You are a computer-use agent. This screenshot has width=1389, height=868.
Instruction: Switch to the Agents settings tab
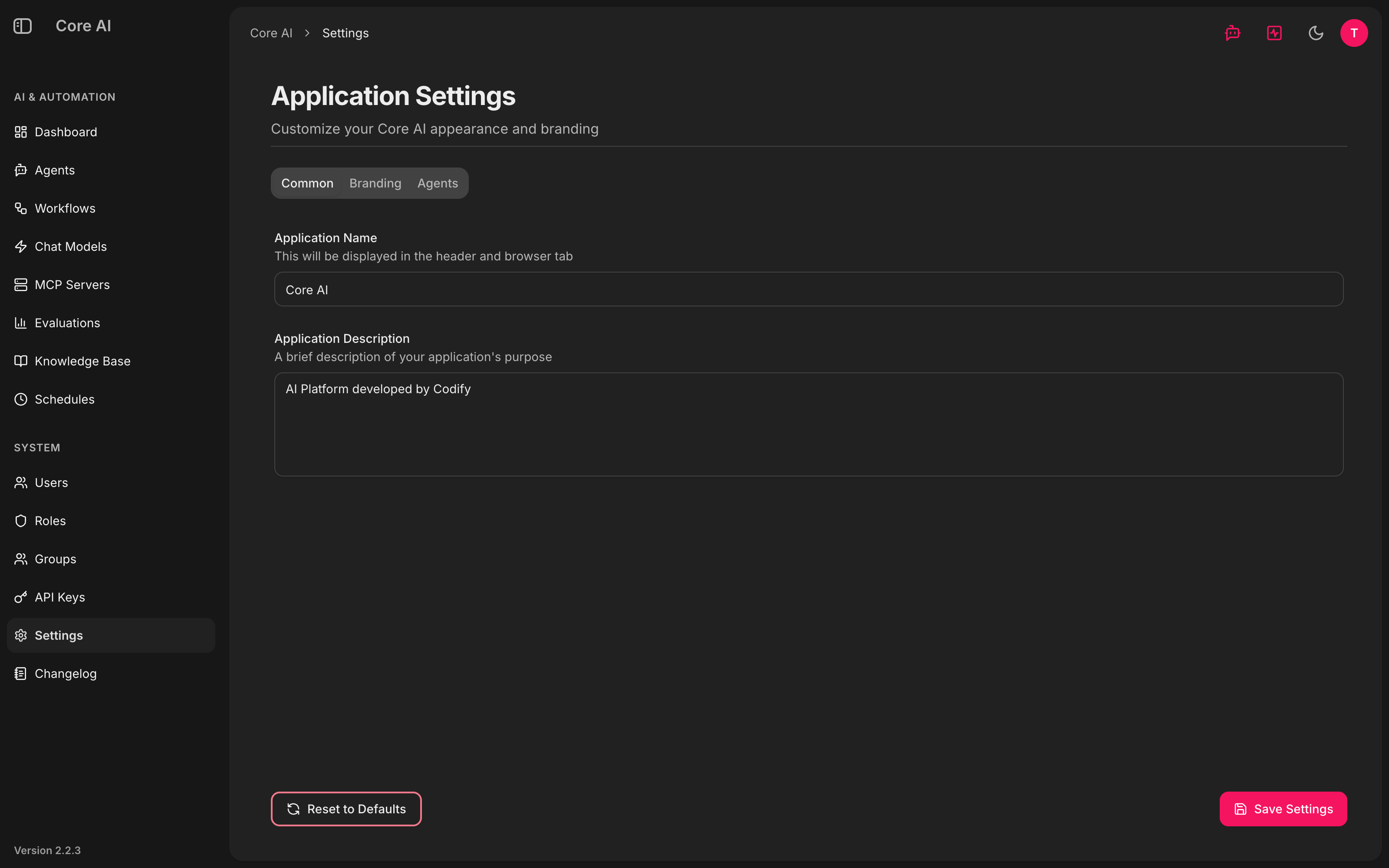(438, 183)
